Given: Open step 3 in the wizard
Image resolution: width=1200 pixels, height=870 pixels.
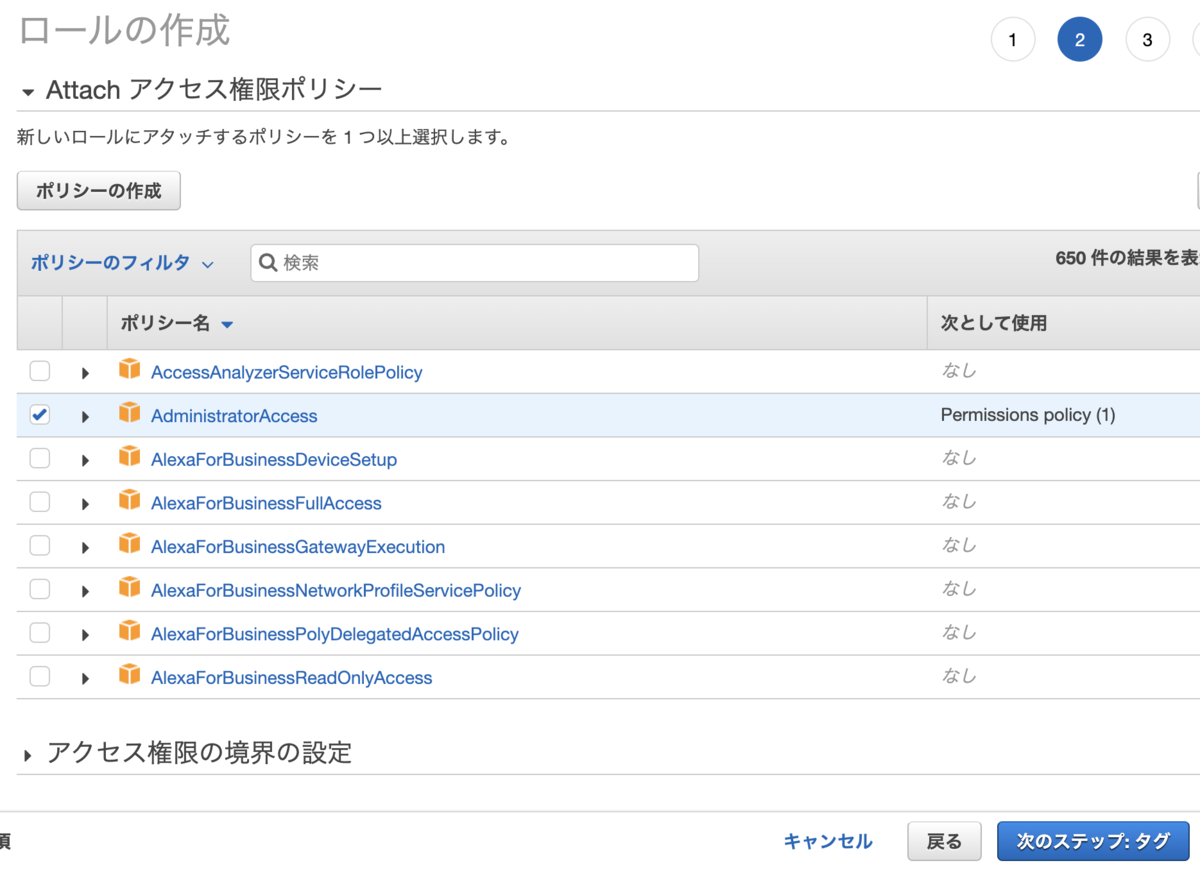Looking at the screenshot, I should click(1147, 39).
